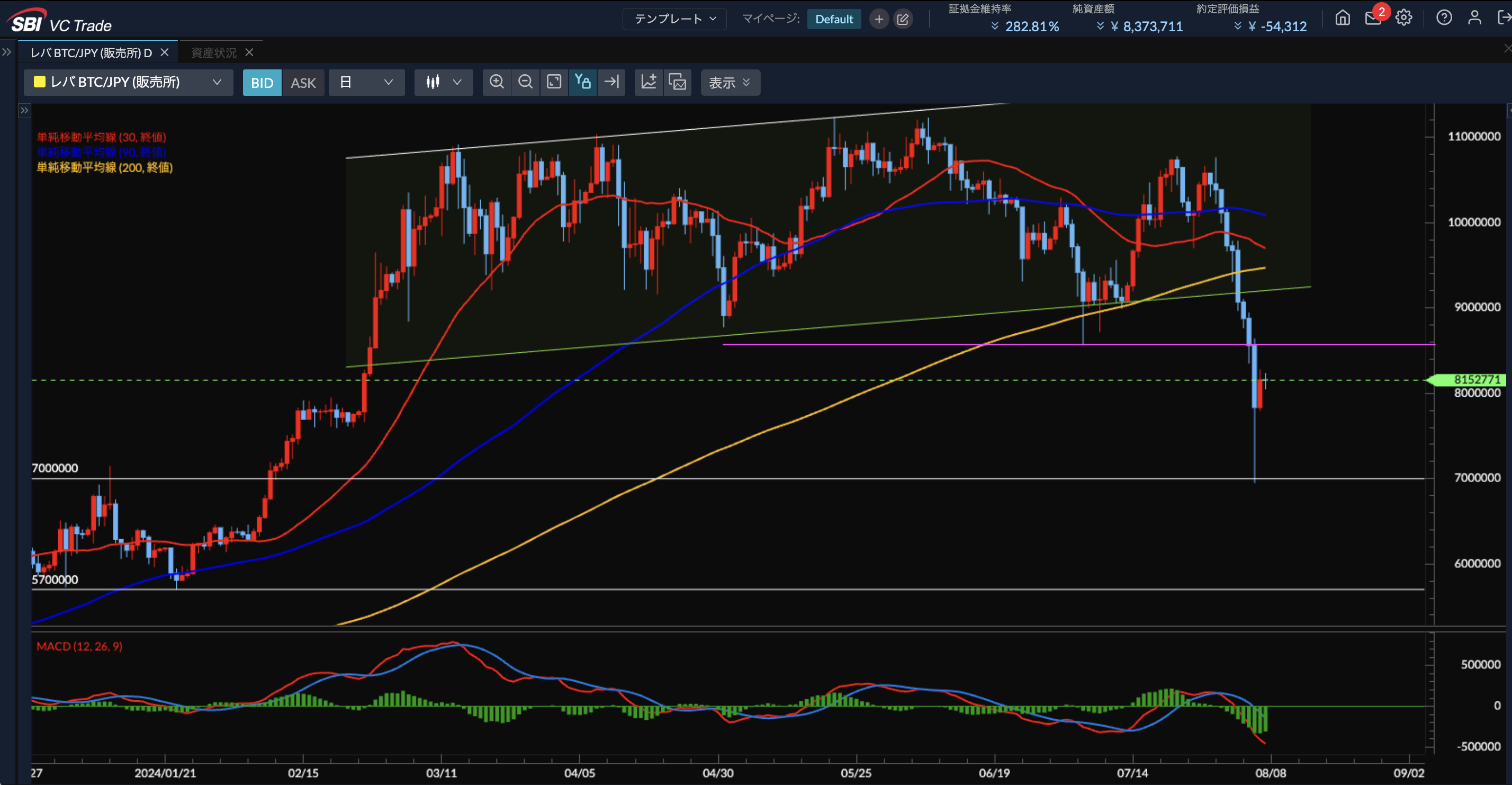The image size is (1512, 785).
Task: Select BID price display
Action: point(262,83)
